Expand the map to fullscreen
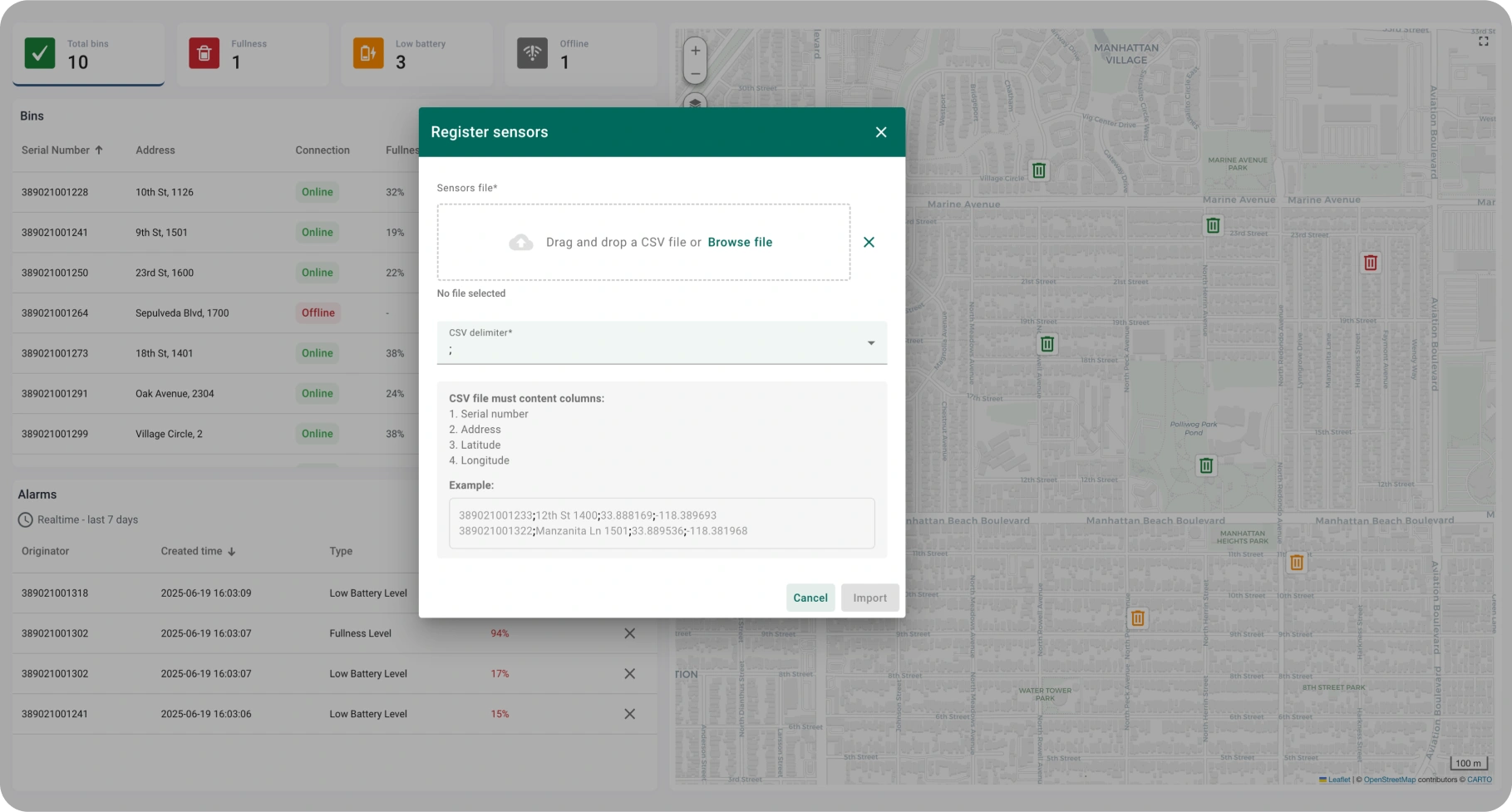The image size is (1512, 812). (x=1483, y=41)
